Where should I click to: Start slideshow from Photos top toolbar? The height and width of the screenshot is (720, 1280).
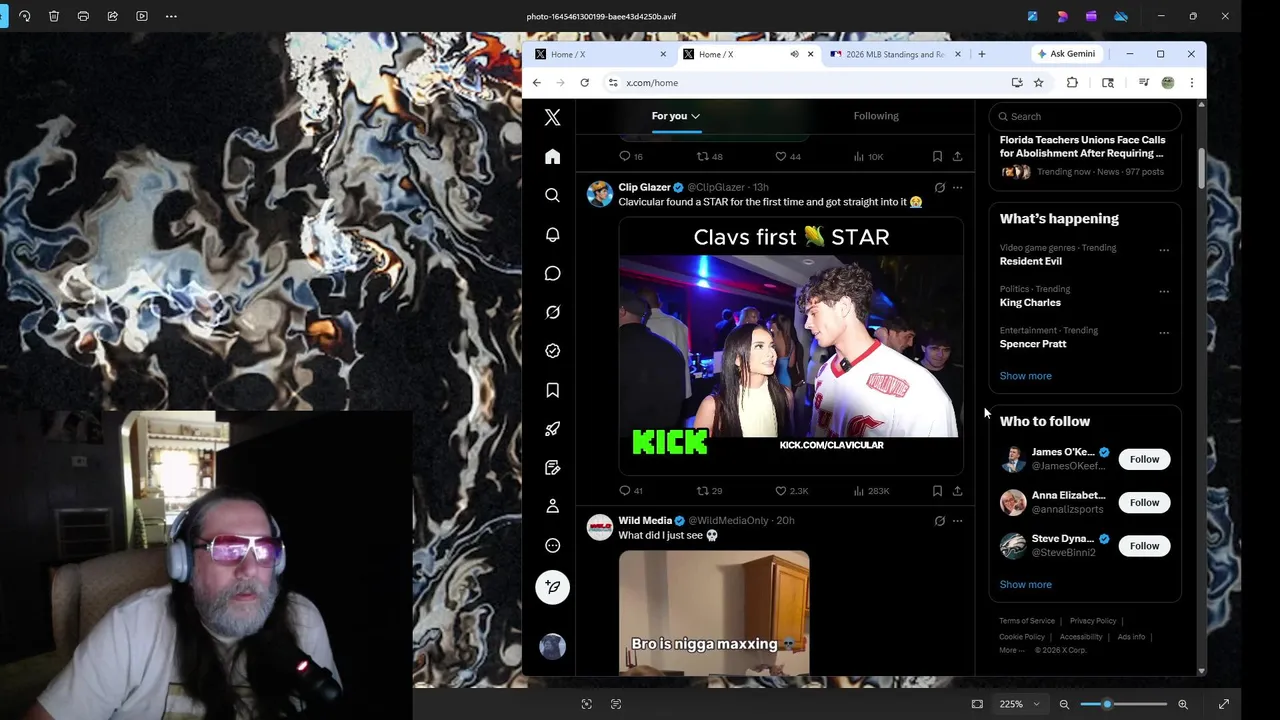click(x=142, y=16)
